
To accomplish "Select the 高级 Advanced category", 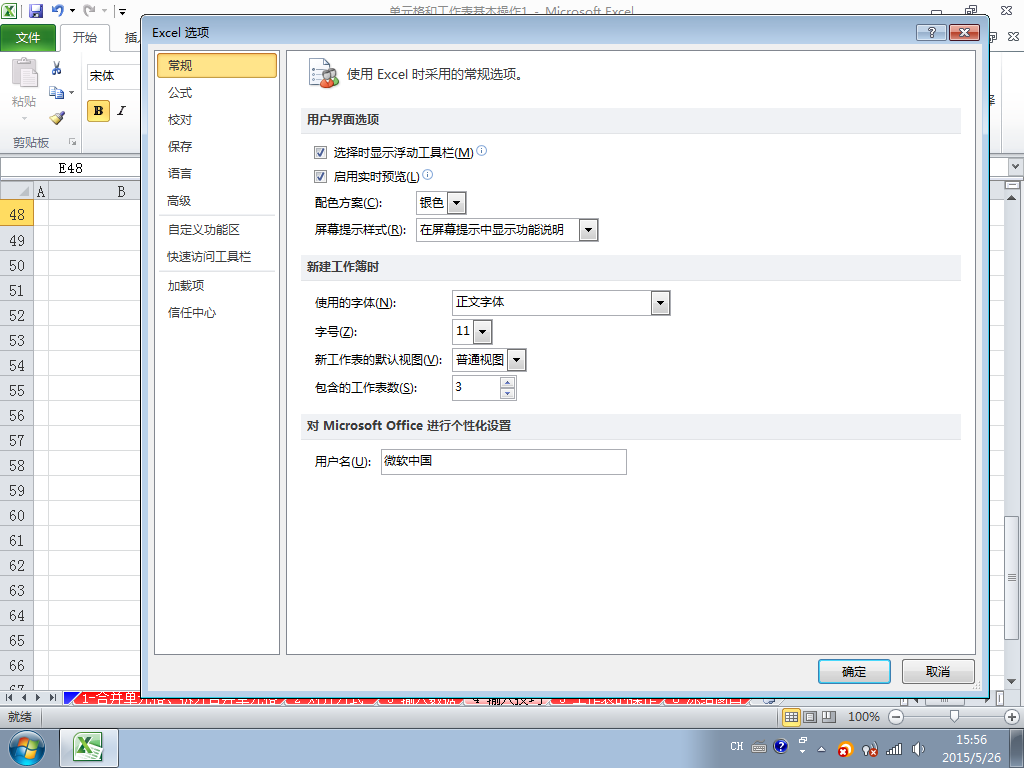I will tap(217, 201).
